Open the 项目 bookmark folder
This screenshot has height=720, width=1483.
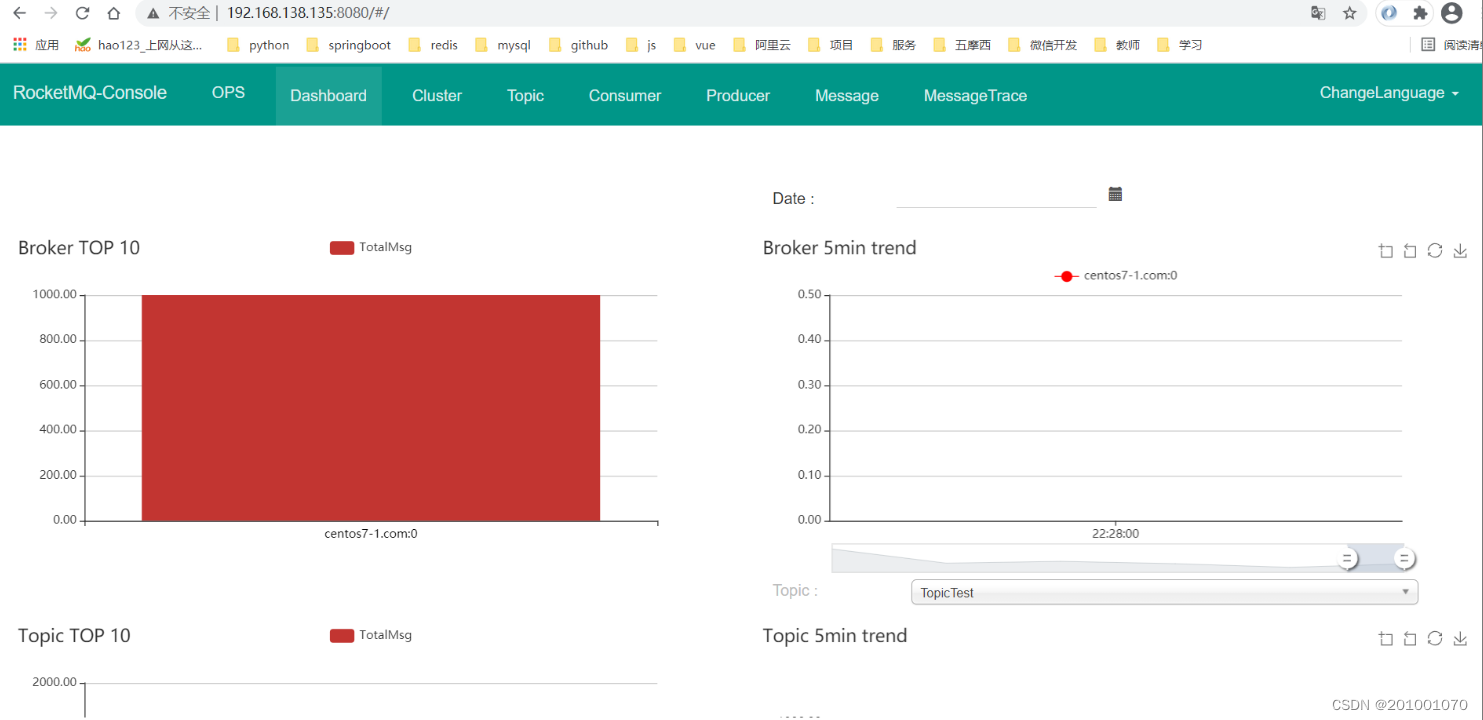(831, 45)
